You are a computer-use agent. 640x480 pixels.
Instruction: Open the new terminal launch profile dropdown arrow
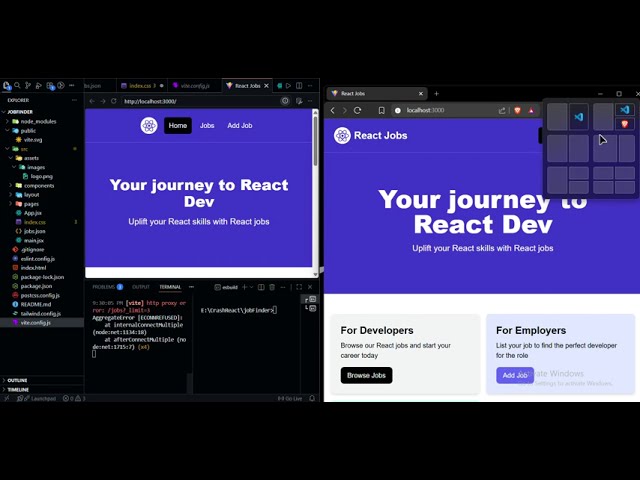tap(251, 287)
